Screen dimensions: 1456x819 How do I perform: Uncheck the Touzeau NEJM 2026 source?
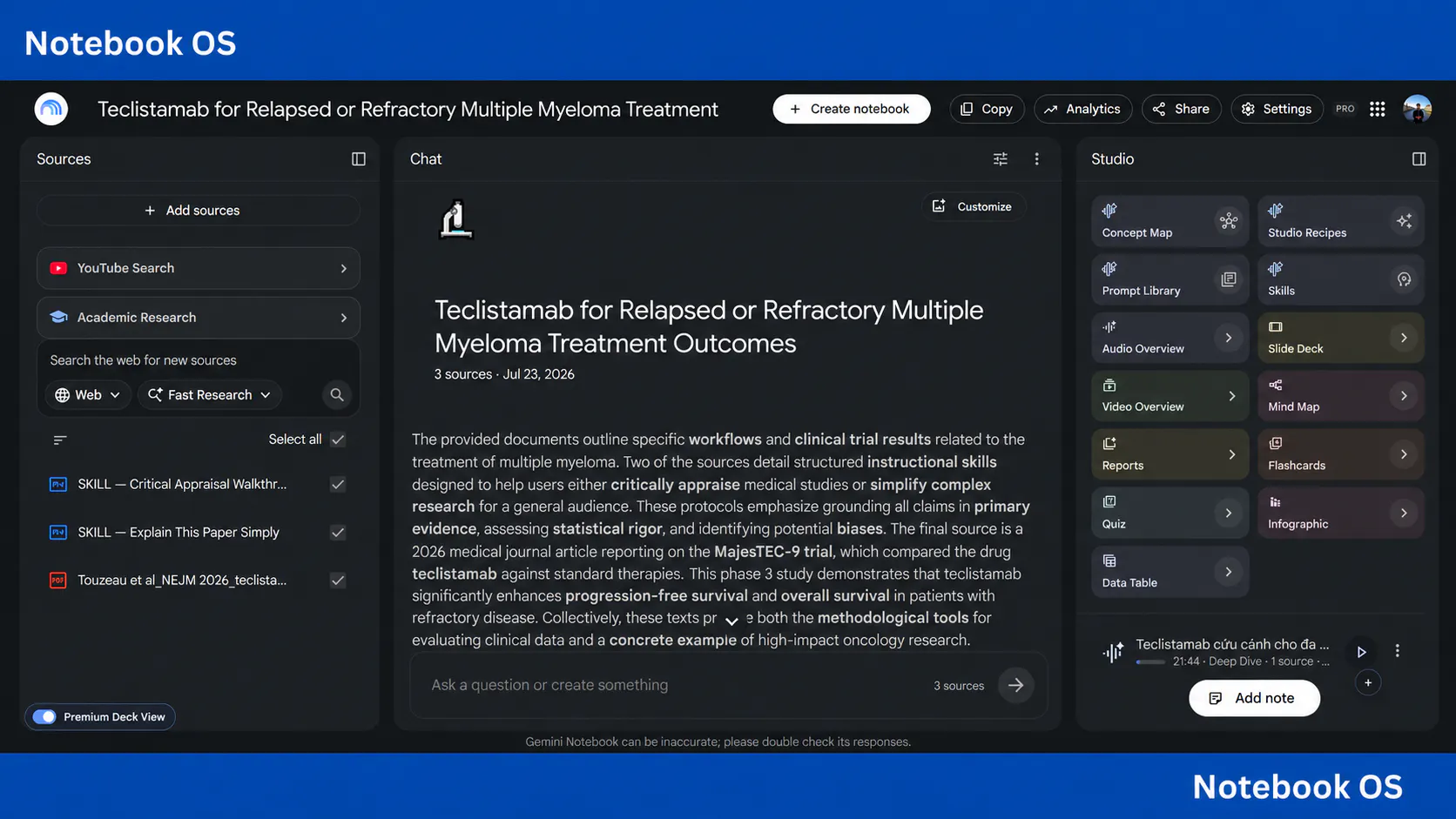338,581
